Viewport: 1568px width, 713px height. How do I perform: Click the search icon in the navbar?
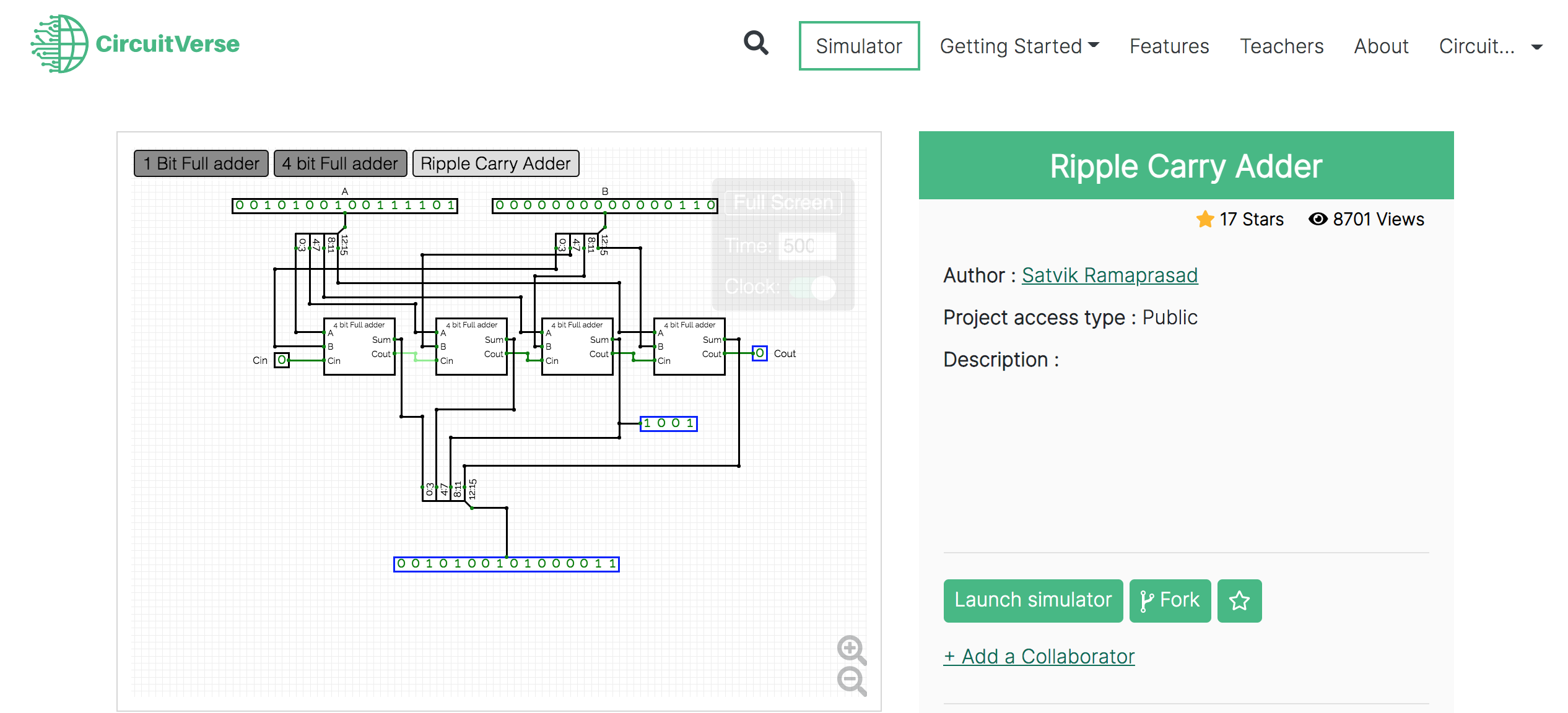pyautogui.click(x=755, y=43)
